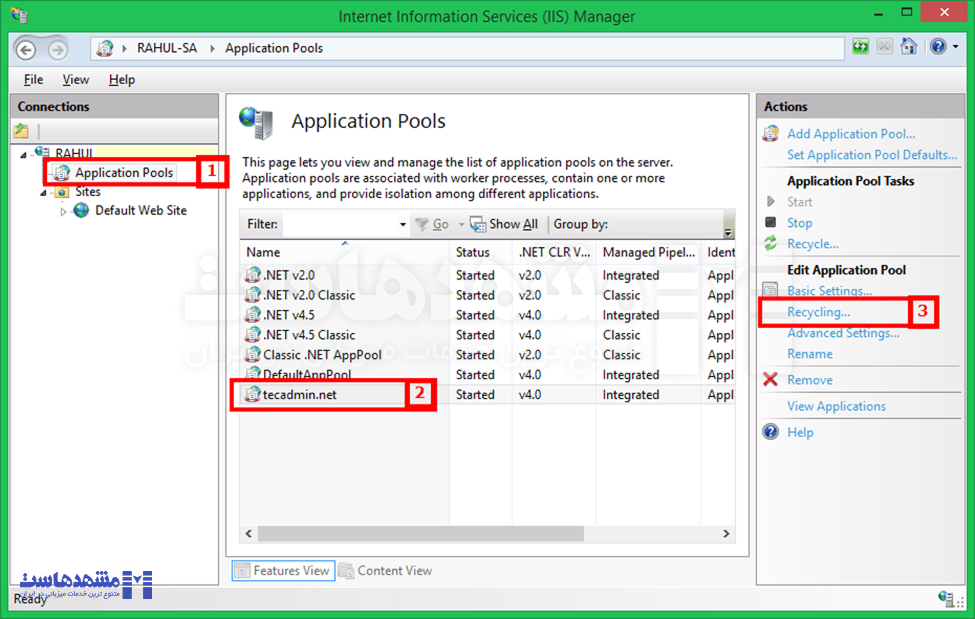
Task: Click the status bar network icon
Action: tap(946, 598)
